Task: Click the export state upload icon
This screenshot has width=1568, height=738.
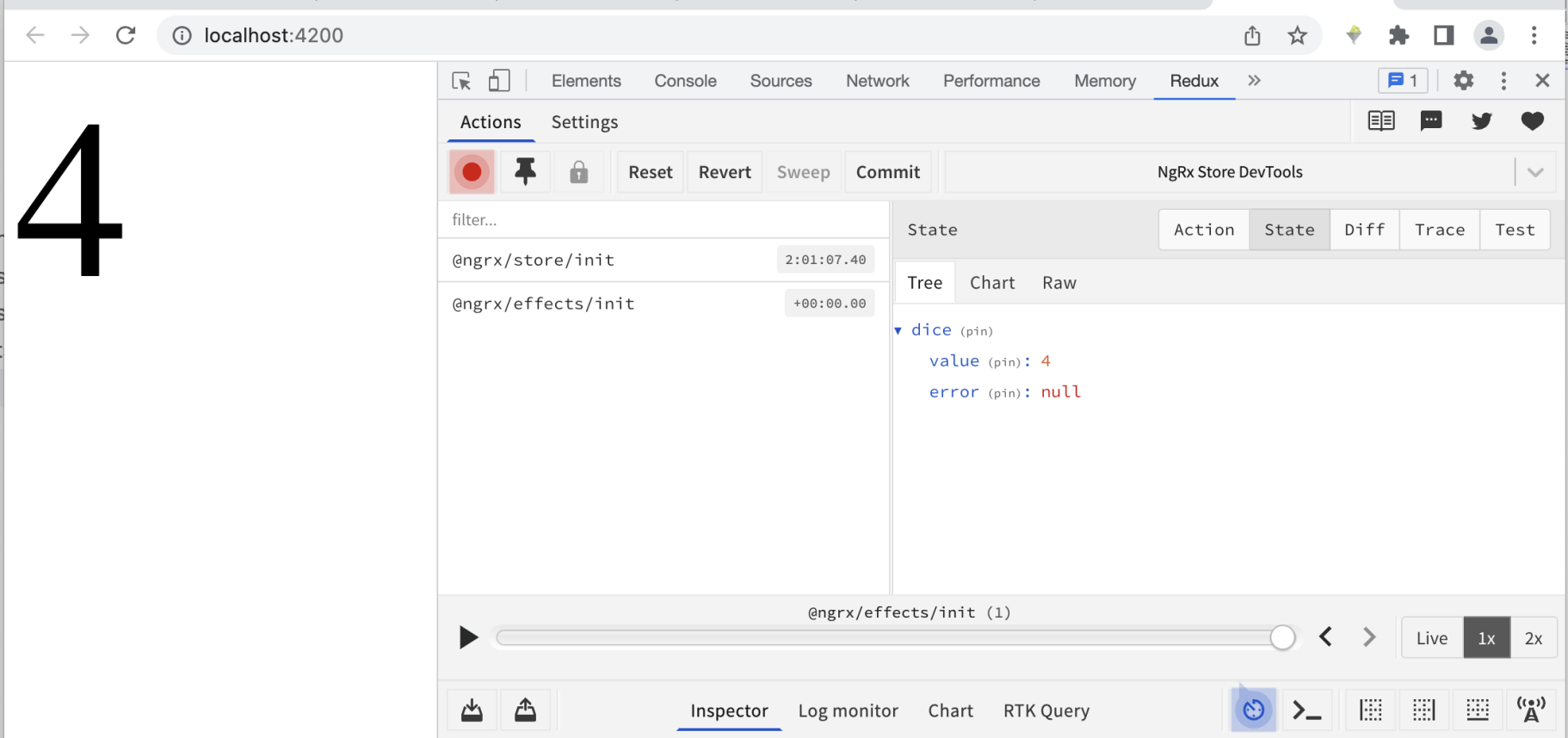Action: pos(525,710)
